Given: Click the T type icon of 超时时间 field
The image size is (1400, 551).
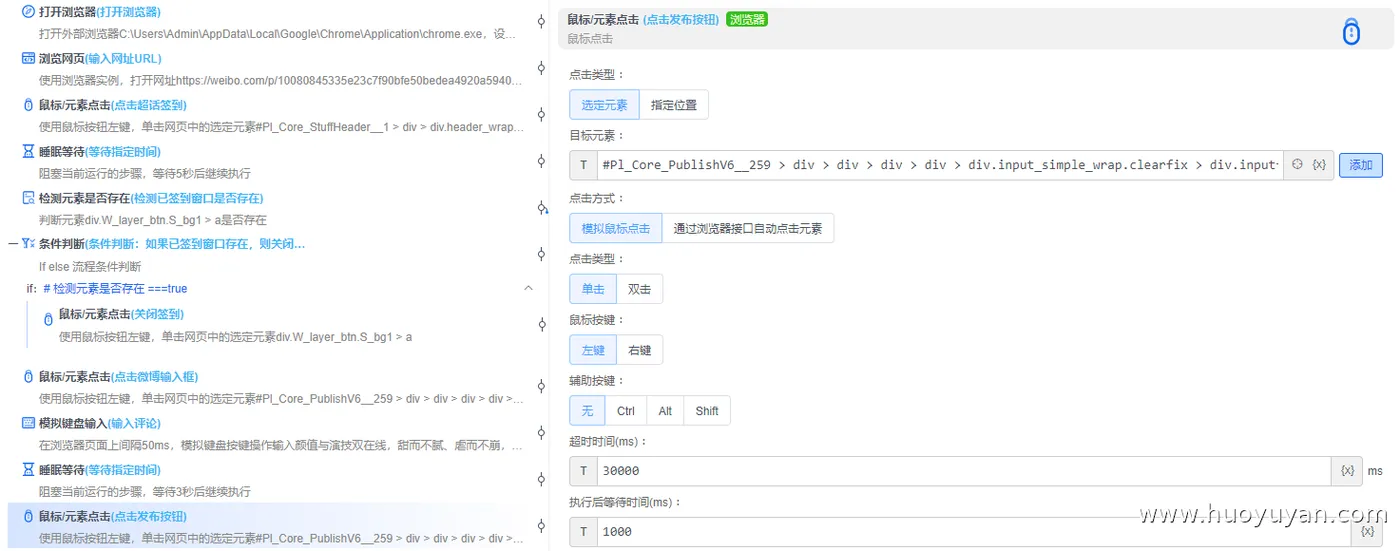Looking at the screenshot, I should coord(583,471).
